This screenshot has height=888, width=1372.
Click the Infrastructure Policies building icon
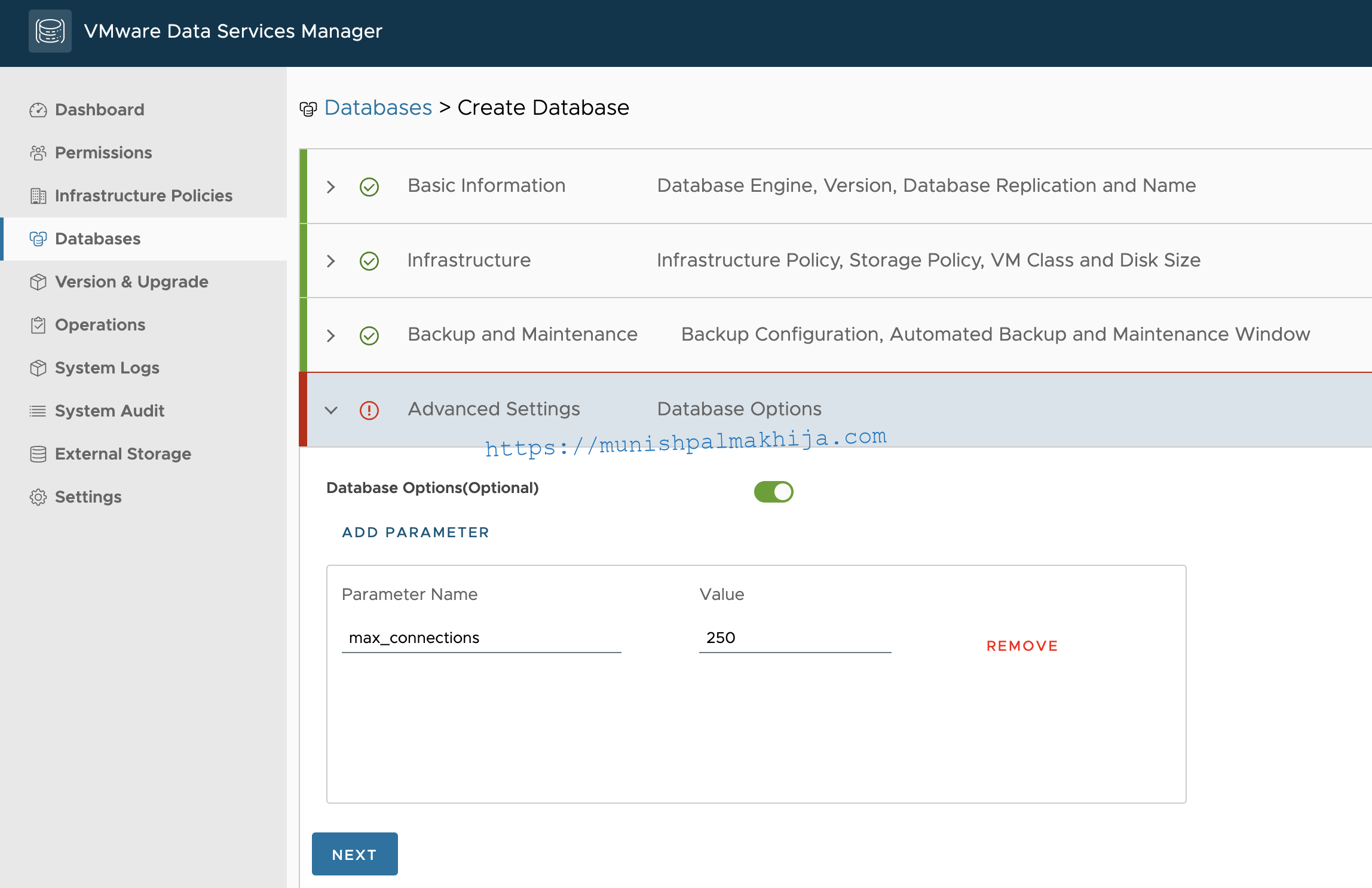(x=38, y=196)
